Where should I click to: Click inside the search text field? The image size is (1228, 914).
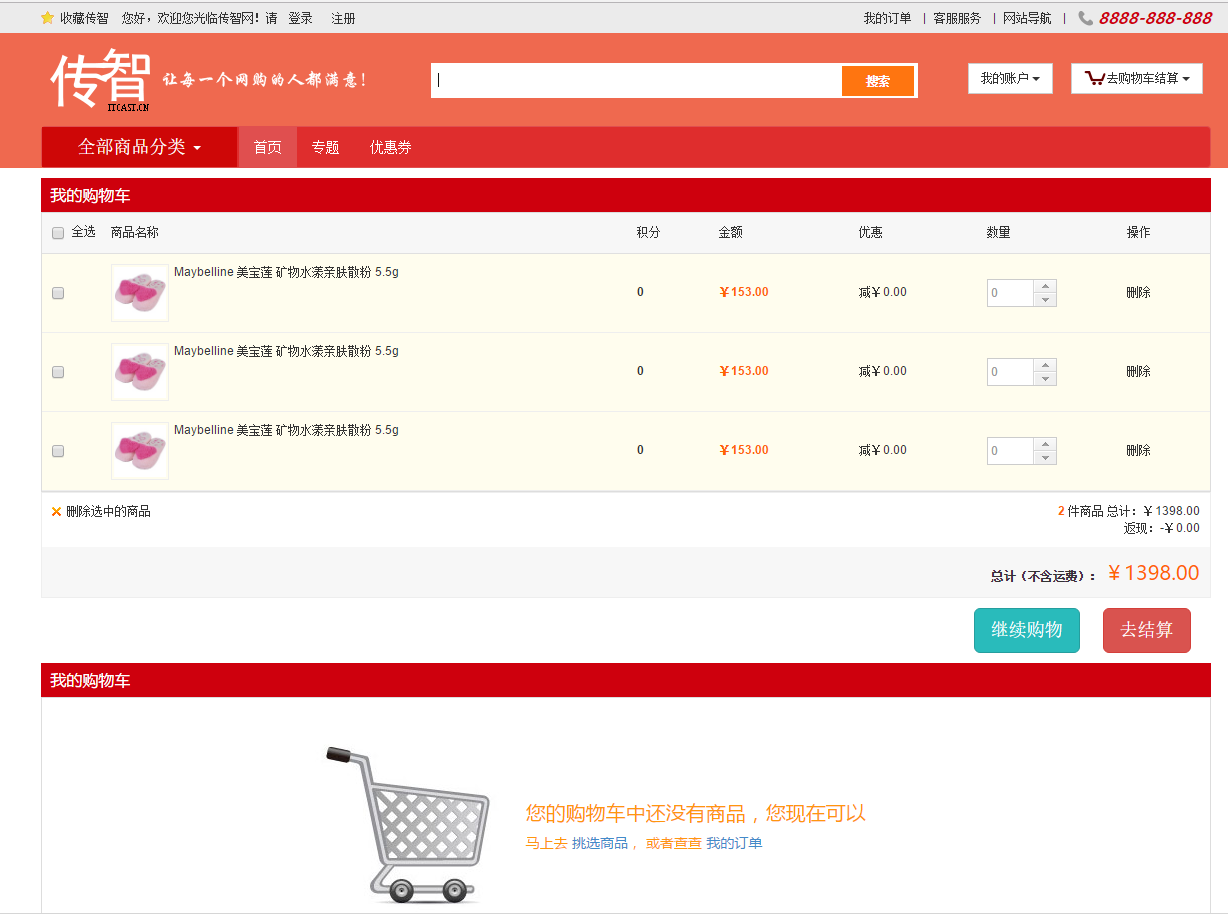(636, 81)
